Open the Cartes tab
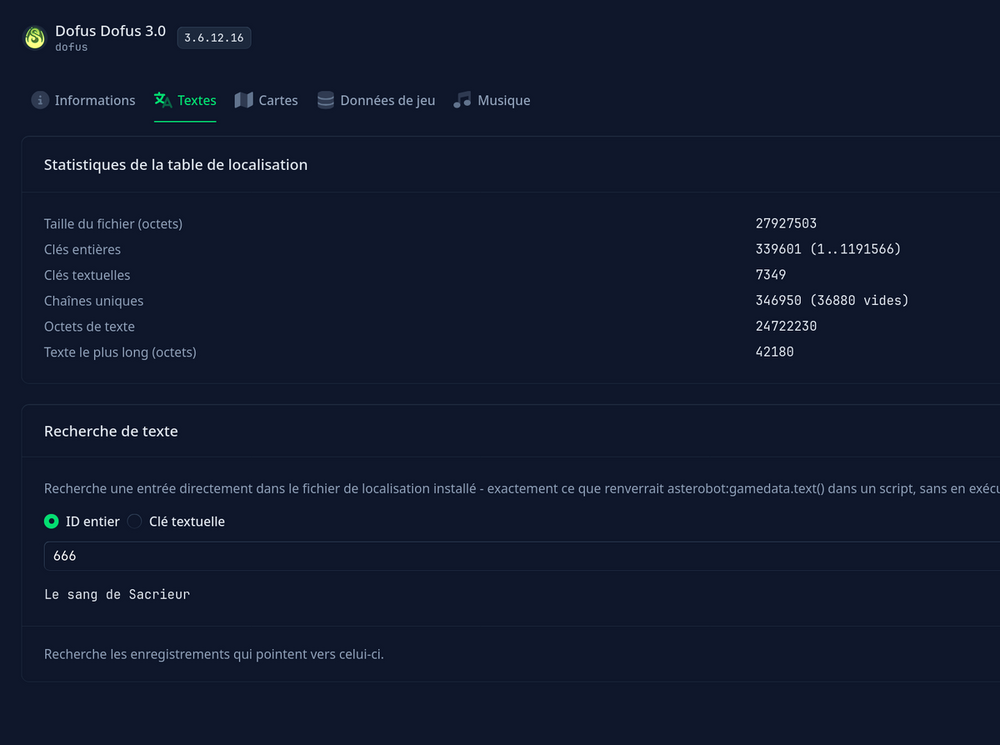The width and height of the screenshot is (1000, 745). tap(267, 100)
